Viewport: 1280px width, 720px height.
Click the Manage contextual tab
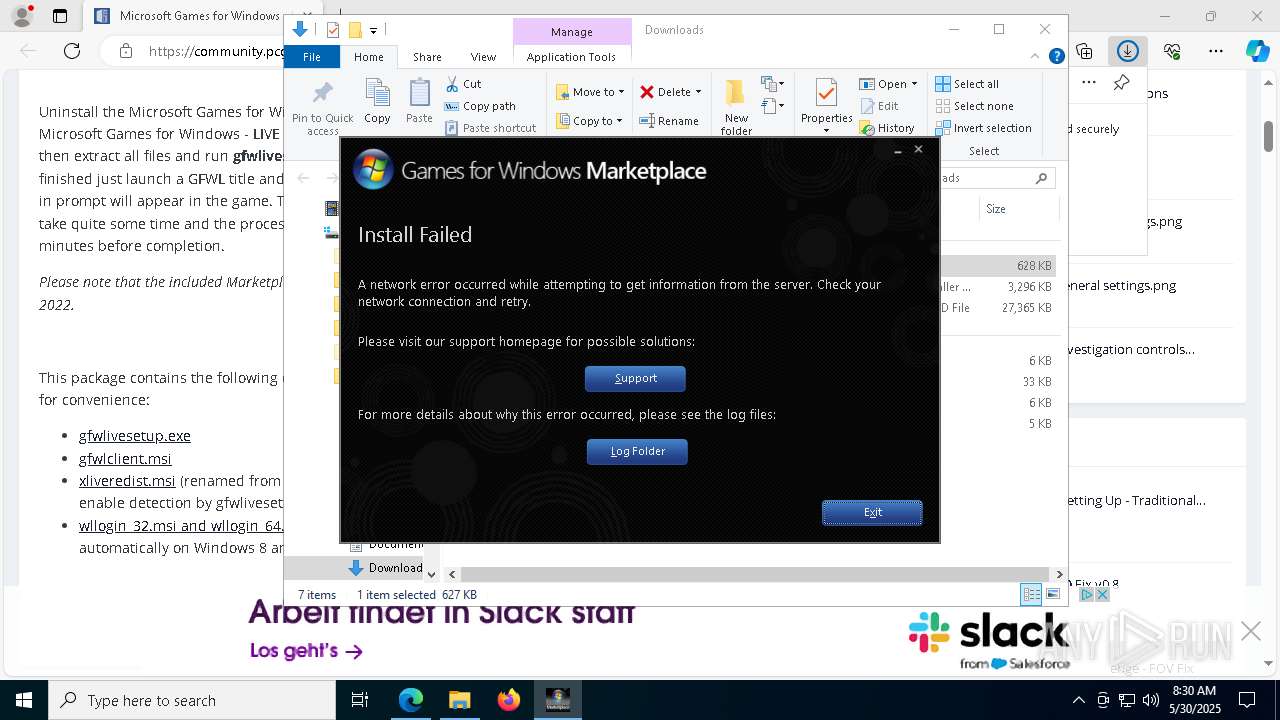point(572,32)
